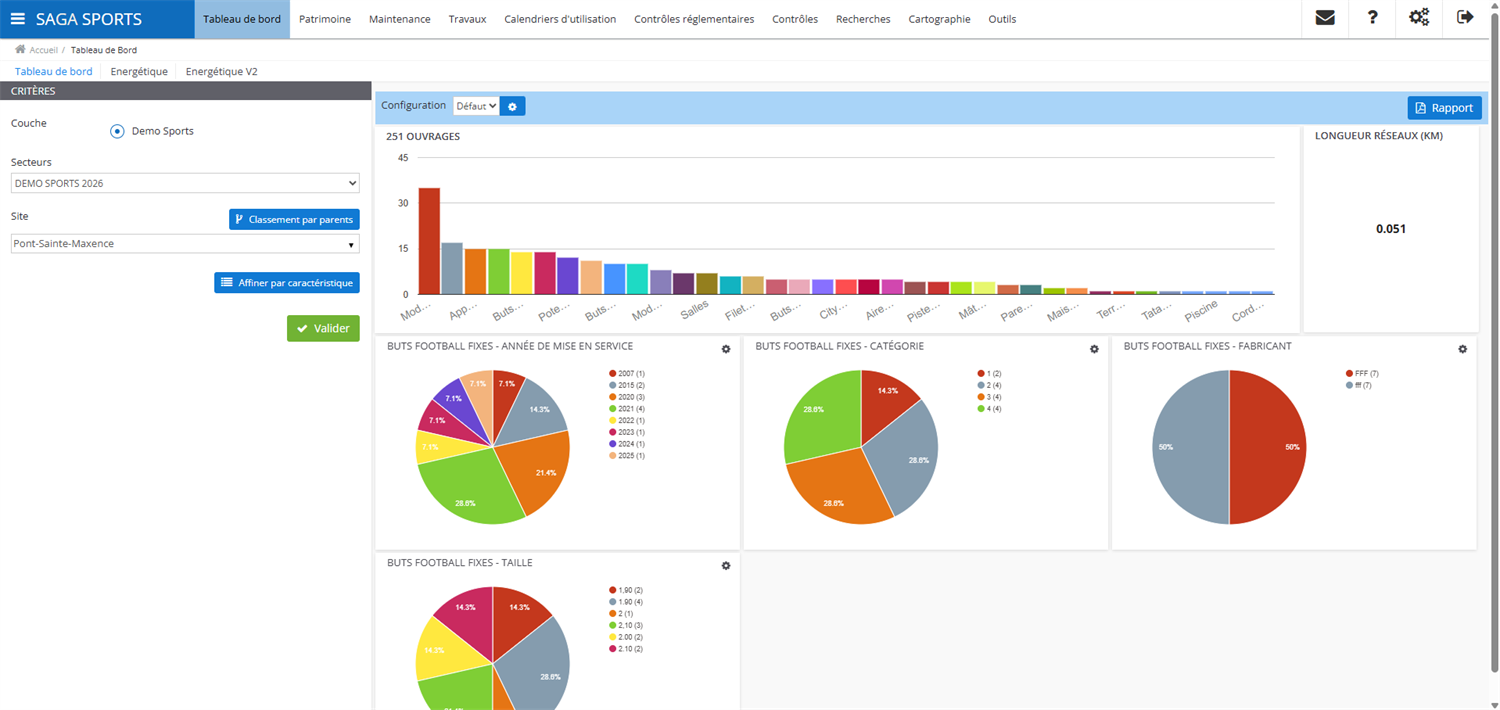1500x710 pixels.
Task: Open Contrôles réglementaires menu
Action: (x=694, y=19)
